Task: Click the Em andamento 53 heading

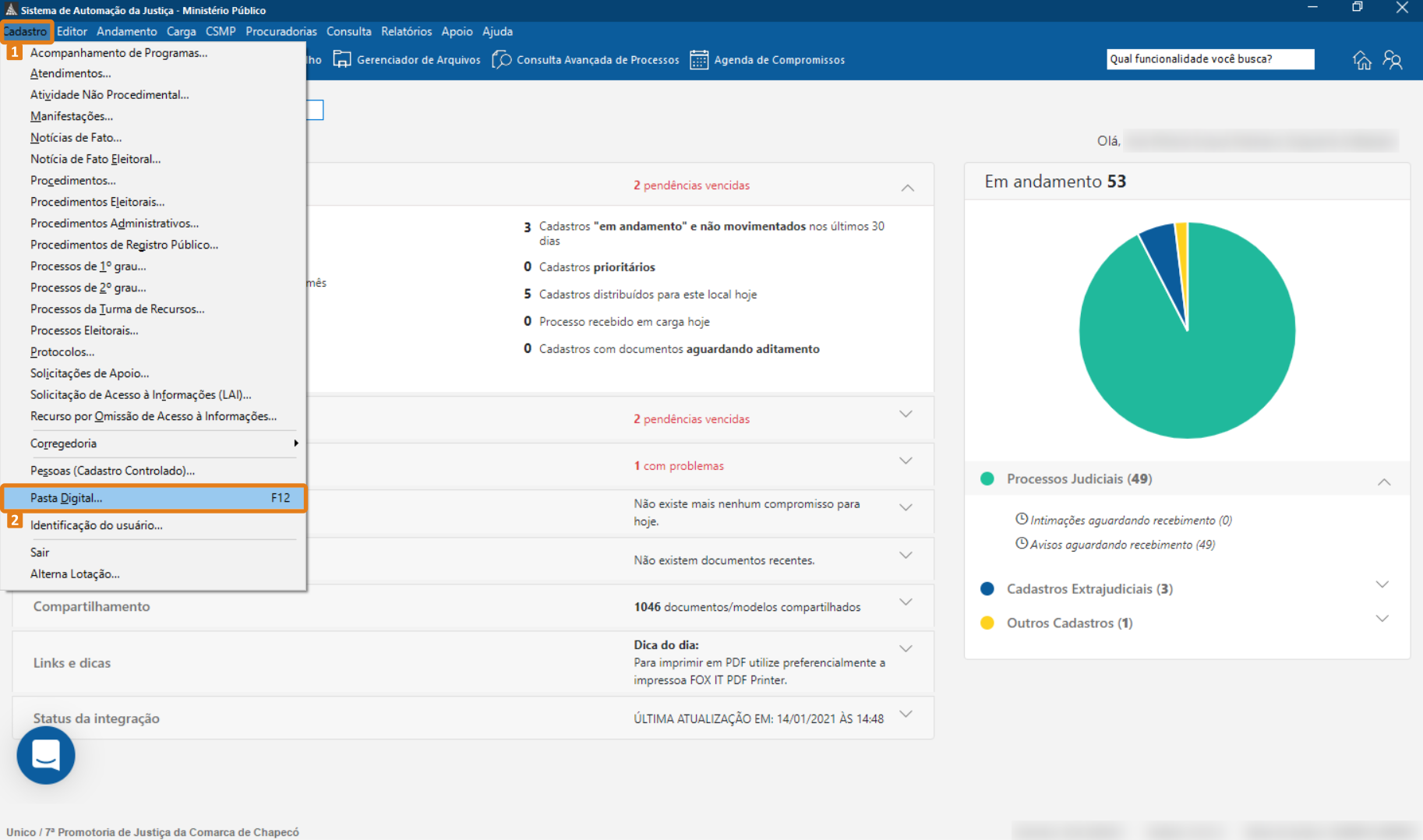Action: [1055, 181]
